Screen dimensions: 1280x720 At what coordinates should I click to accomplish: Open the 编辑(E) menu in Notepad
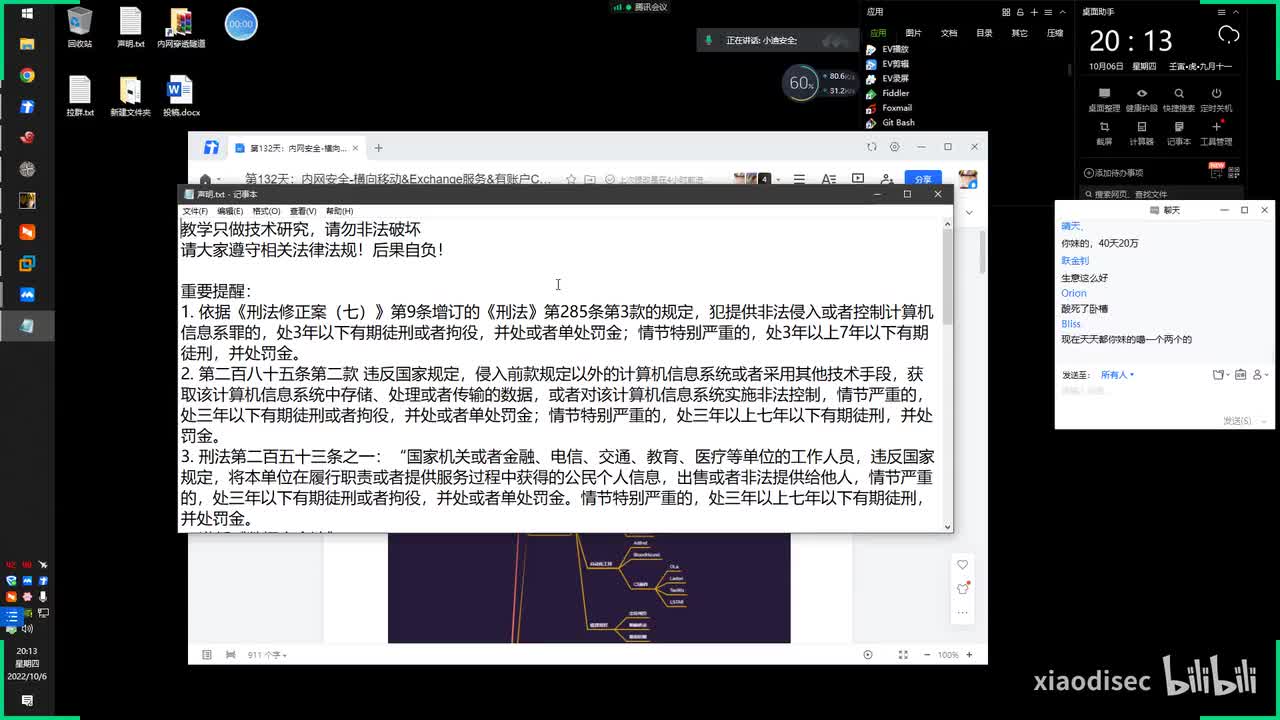click(230, 211)
